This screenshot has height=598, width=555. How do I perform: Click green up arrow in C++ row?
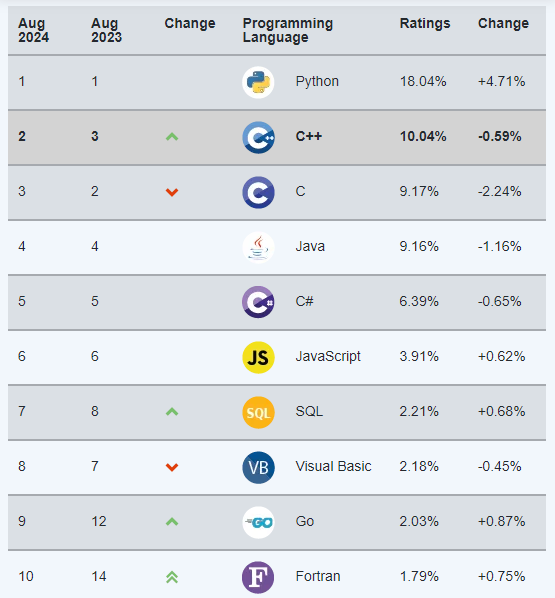[172, 137]
